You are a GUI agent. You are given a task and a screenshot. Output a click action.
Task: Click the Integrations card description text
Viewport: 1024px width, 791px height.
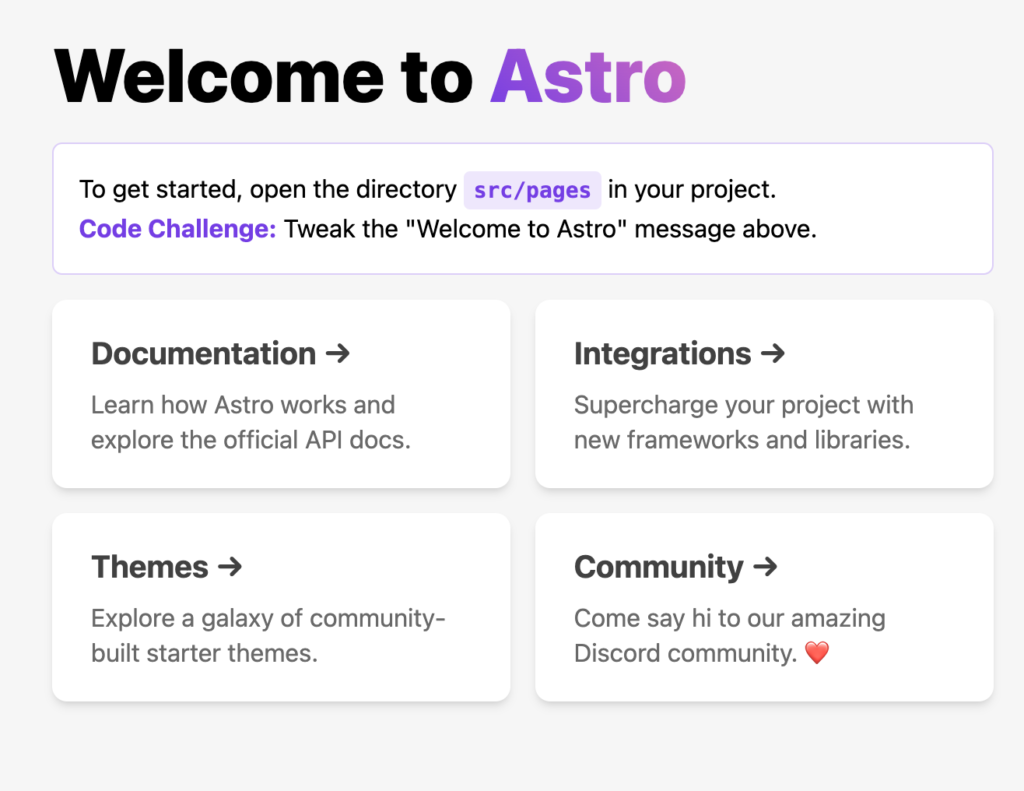744,422
